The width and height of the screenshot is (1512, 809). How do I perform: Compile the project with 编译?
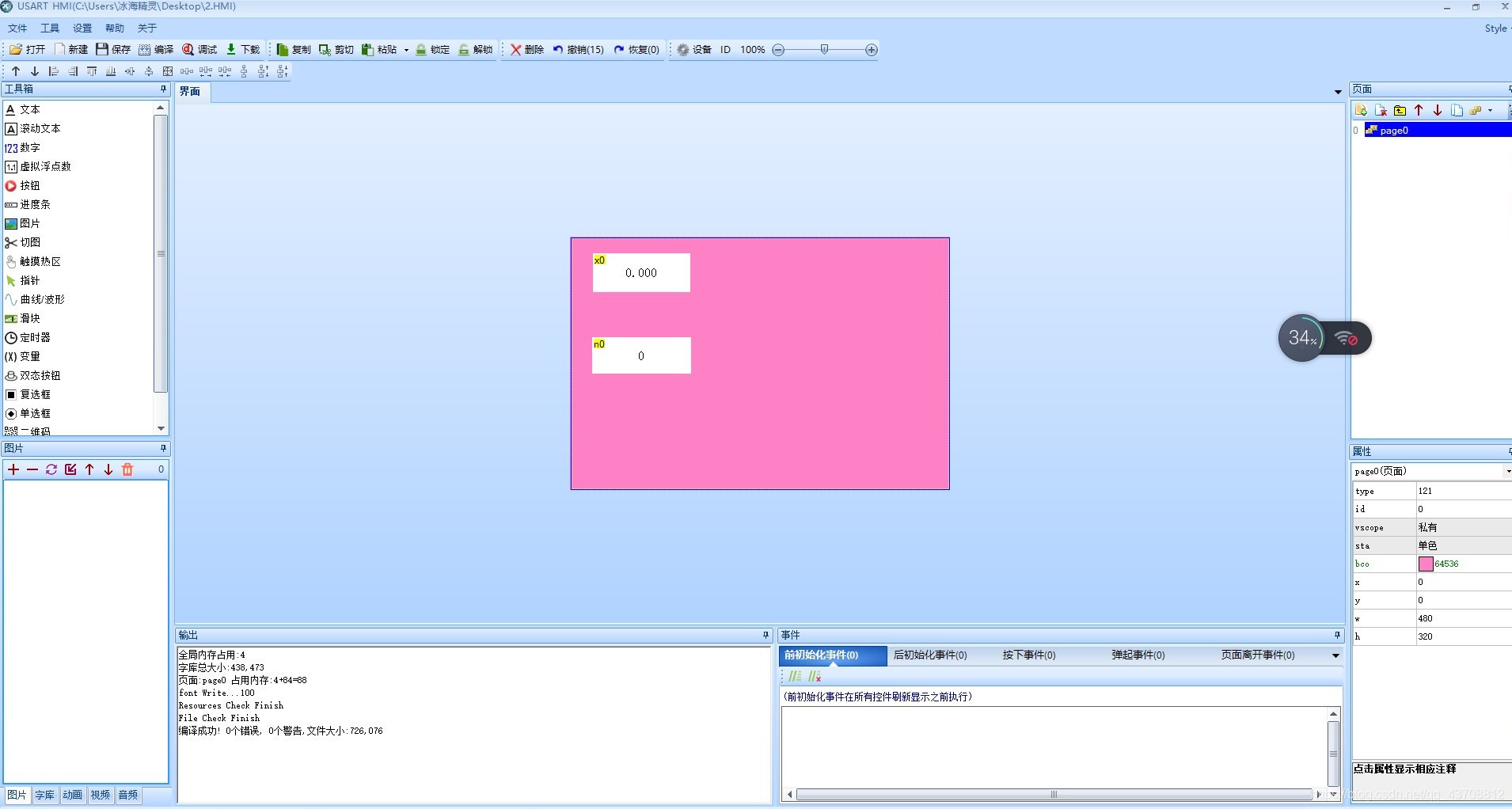coord(156,49)
